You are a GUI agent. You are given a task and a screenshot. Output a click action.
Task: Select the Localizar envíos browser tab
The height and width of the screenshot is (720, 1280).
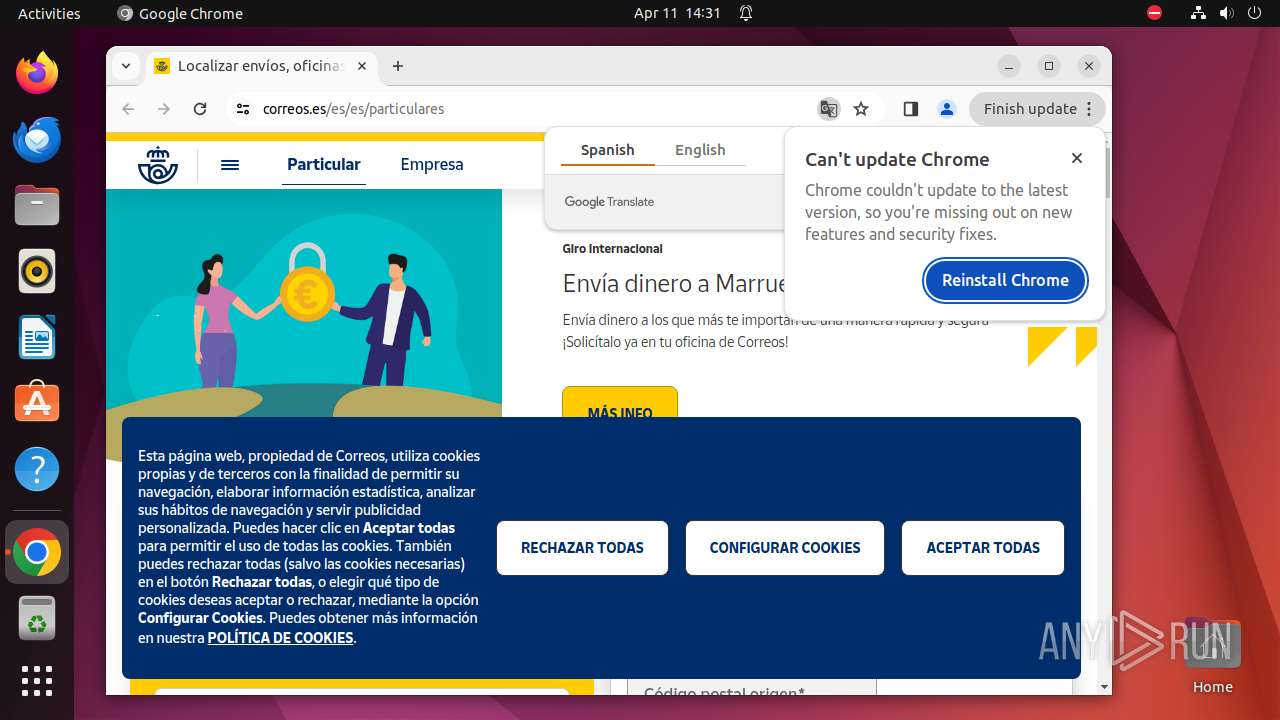pos(260,66)
